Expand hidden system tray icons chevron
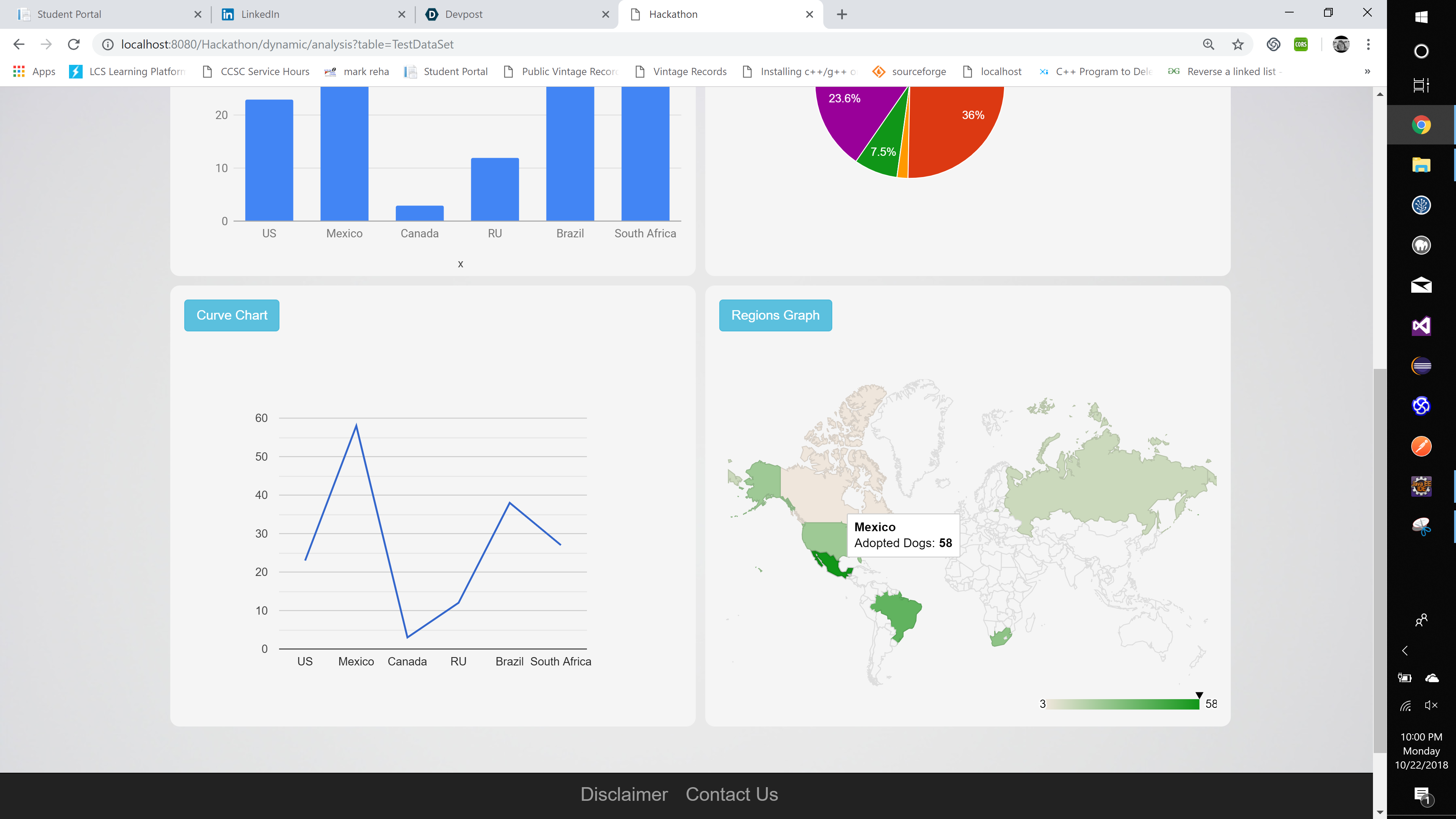Image resolution: width=1456 pixels, height=819 pixels. click(x=1405, y=651)
